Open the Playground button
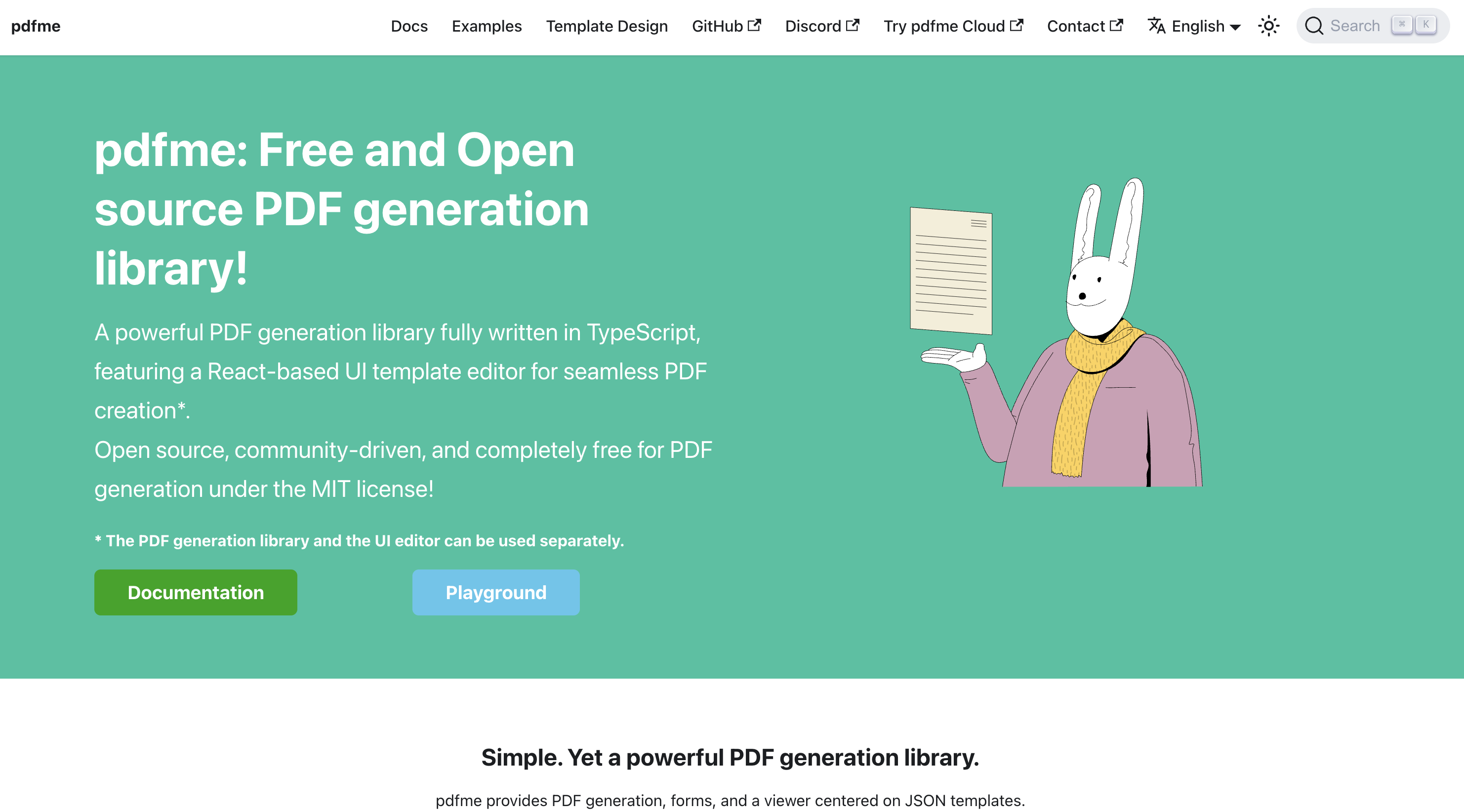This screenshot has width=1464, height=812. coord(495,592)
